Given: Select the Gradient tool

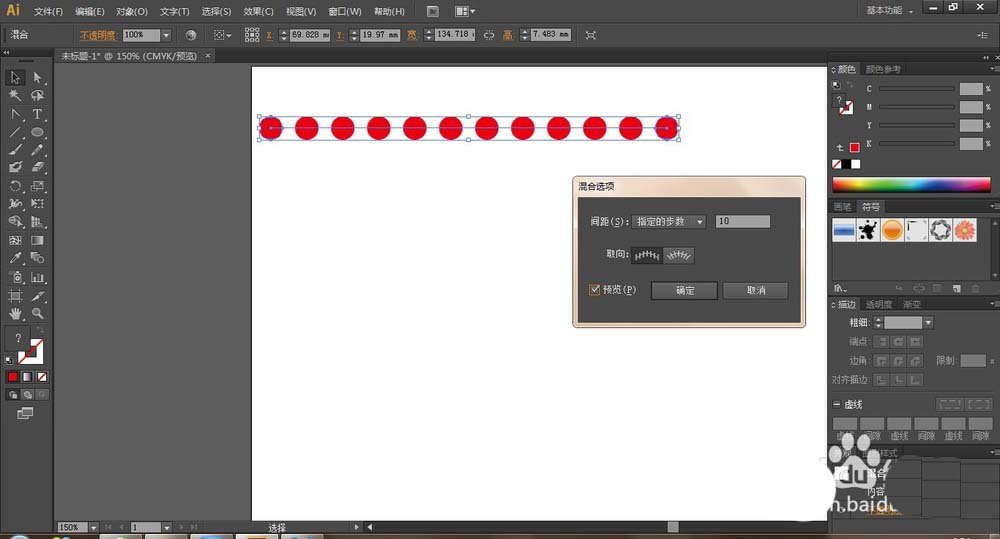Looking at the screenshot, I should tap(38, 240).
